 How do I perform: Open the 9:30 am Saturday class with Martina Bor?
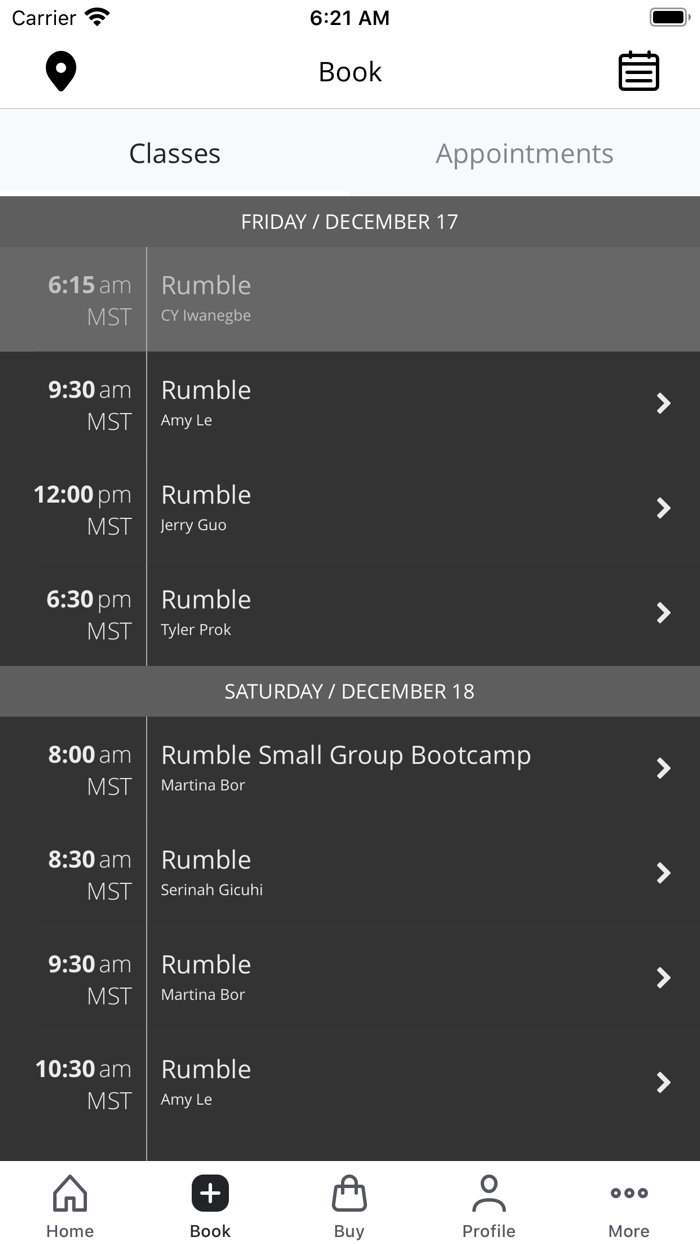[350, 977]
